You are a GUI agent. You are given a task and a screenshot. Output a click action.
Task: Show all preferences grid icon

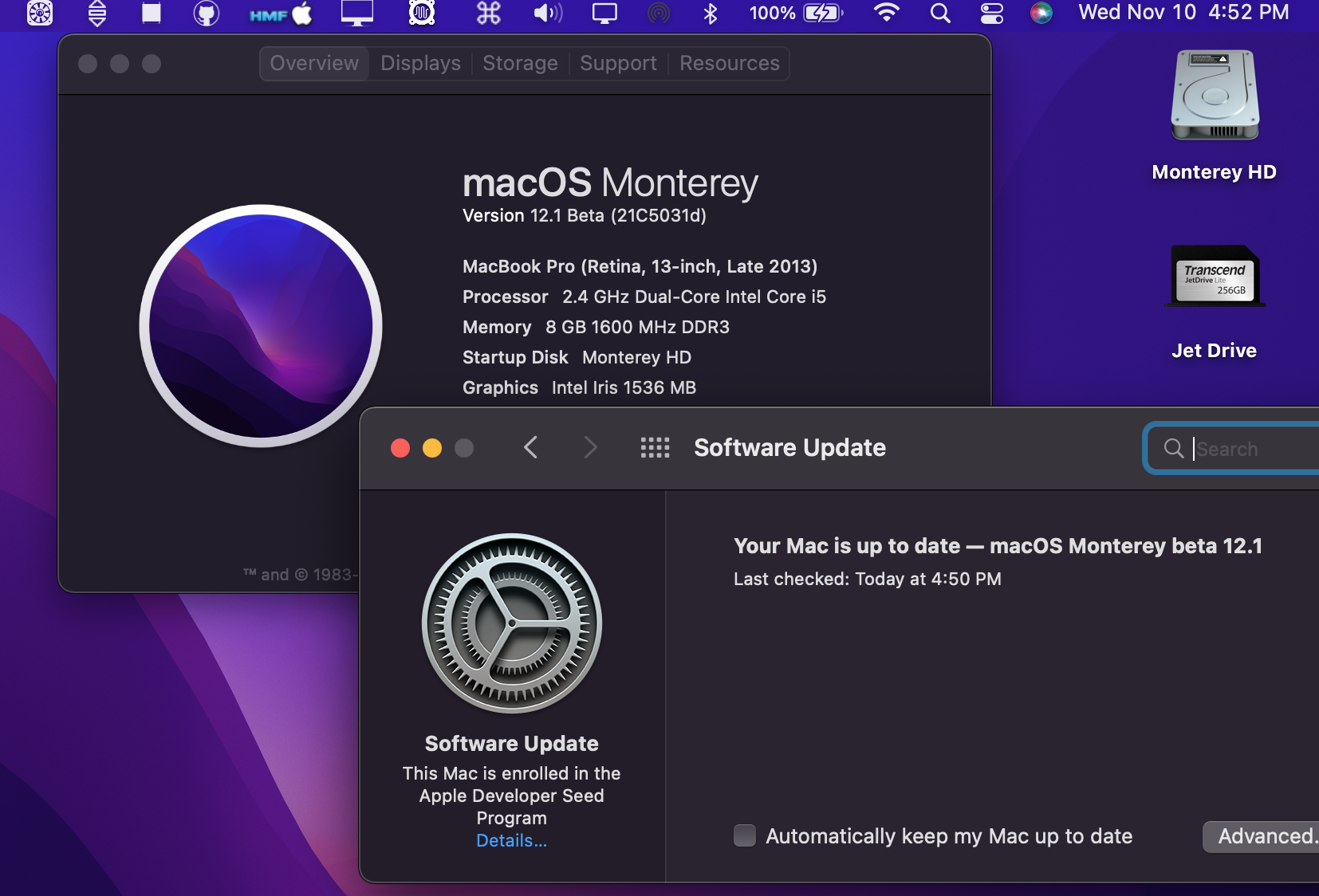[x=655, y=448]
